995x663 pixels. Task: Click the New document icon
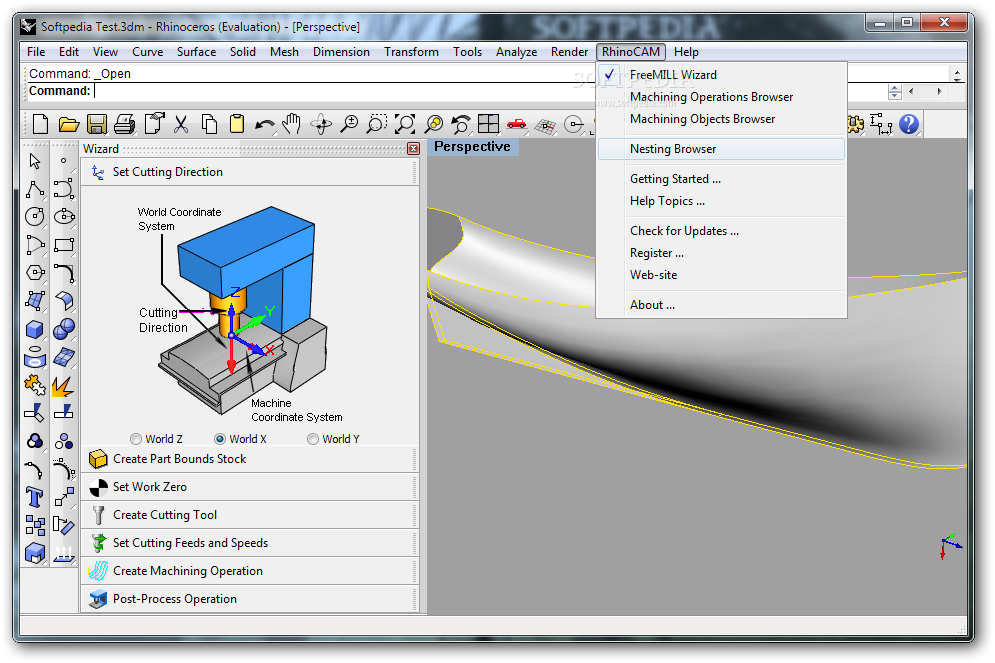tap(40, 124)
